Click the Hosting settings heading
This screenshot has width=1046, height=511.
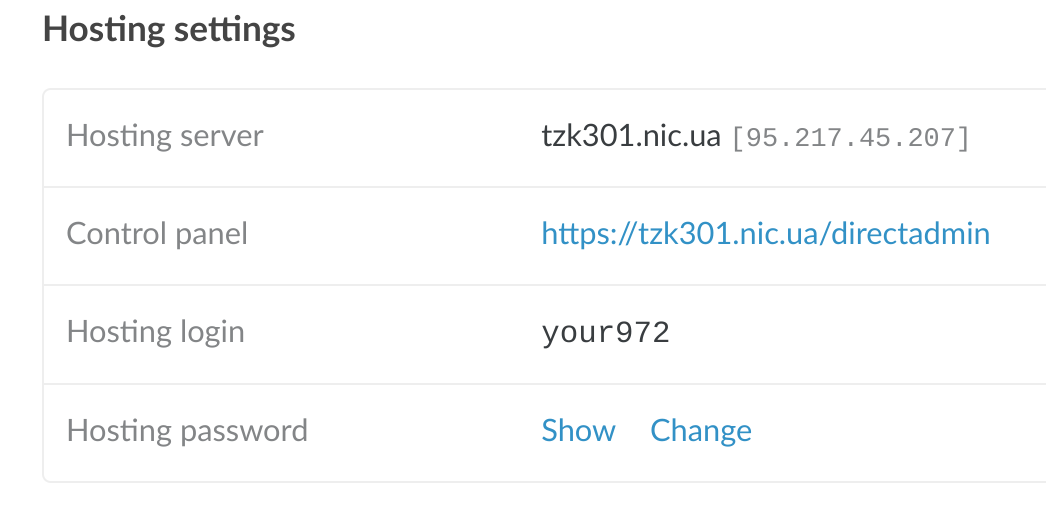[169, 30]
